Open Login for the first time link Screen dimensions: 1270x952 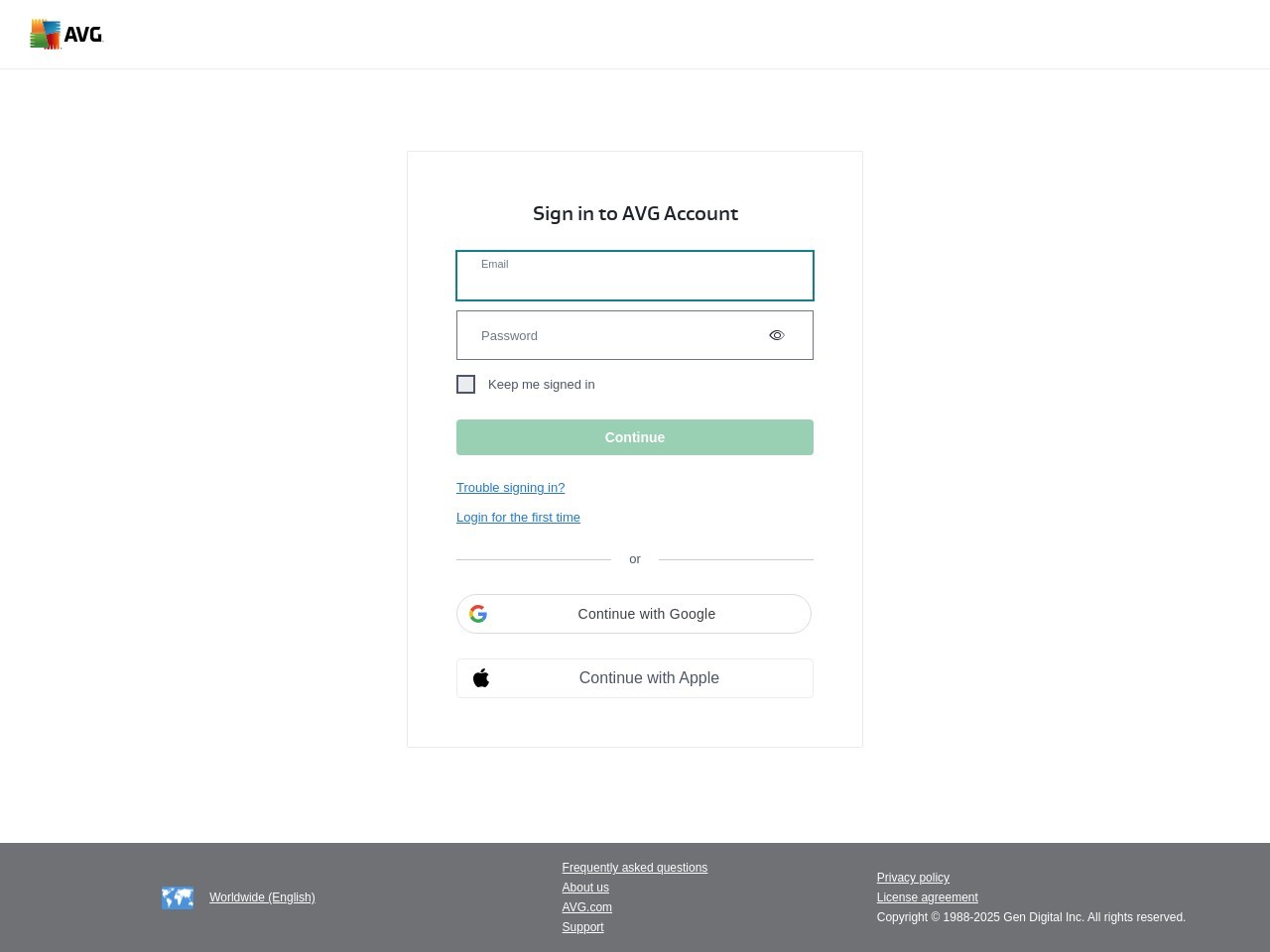[x=518, y=517]
